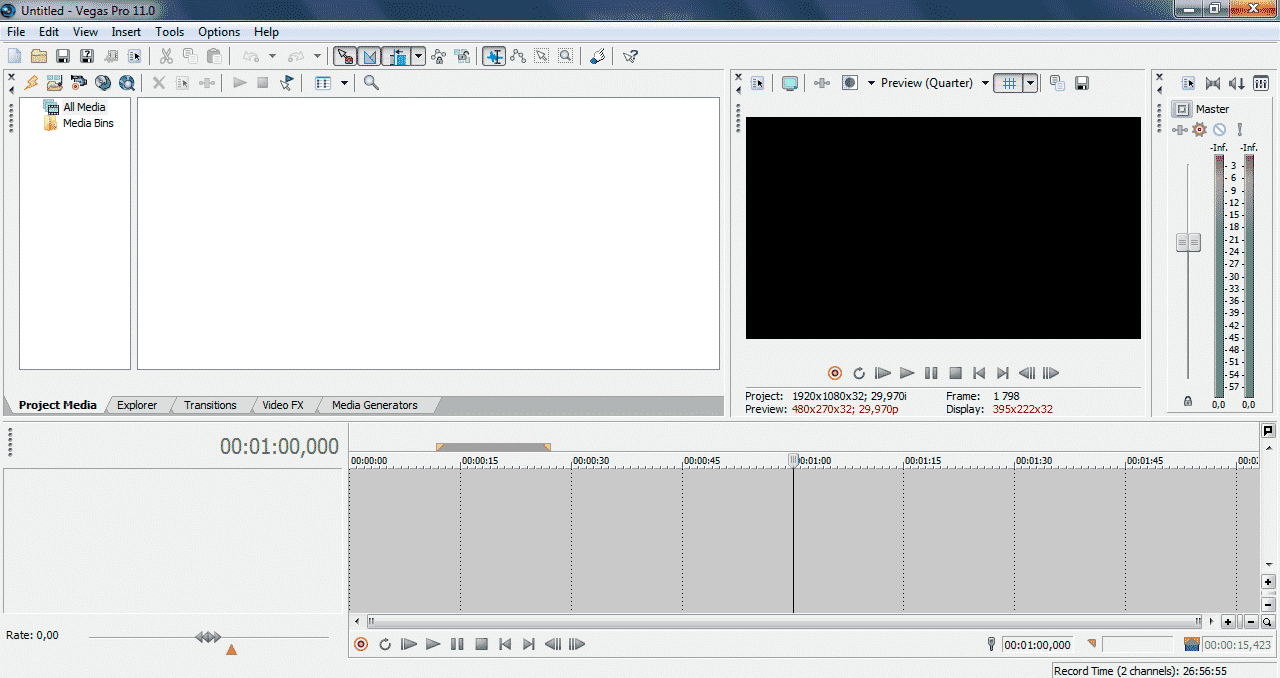Screen dimensions: 1280x678
Task: Click the Downmix Output icon in the mixer
Action: coord(1213,84)
